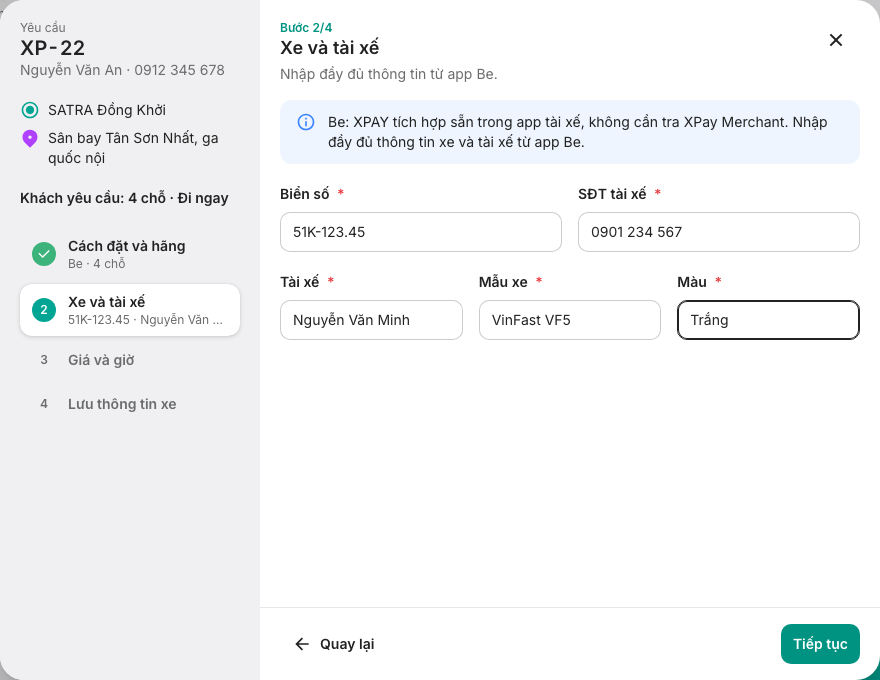Click the Sân bay Tân Sơn Nhất destination

click(133, 148)
